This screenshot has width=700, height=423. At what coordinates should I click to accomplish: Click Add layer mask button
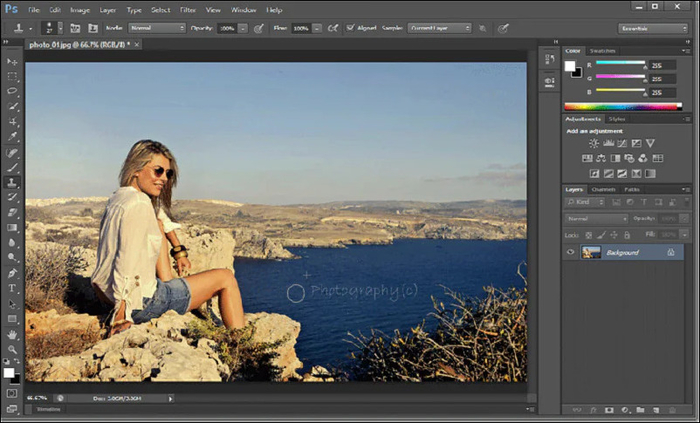[609, 410]
